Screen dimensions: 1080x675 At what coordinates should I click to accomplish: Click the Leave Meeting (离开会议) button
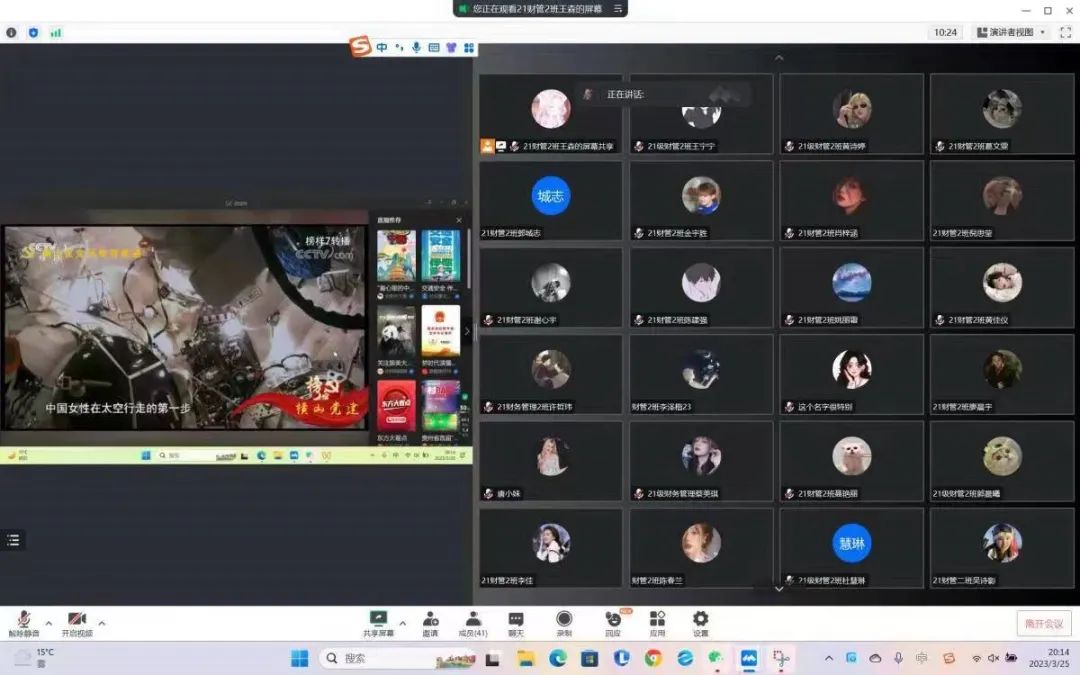pos(1044,623)
